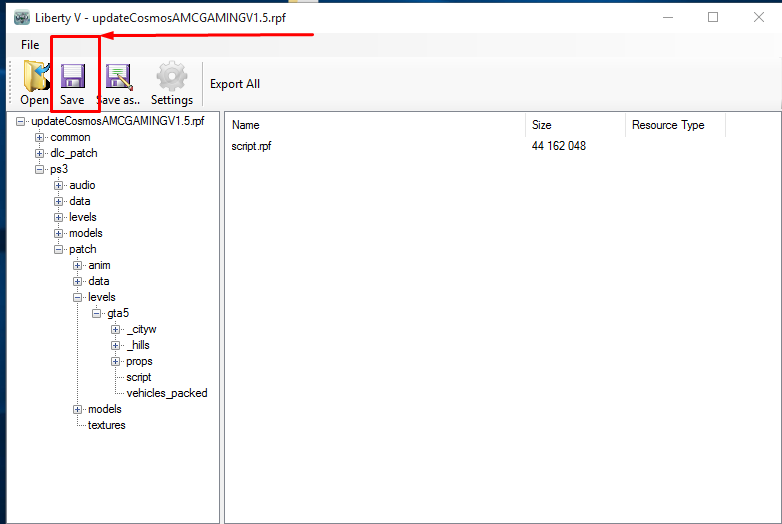Click the Liberty V application icon in title bar
Screen dimensions: 782x524
pyautogui.click(x=21, y=17)
